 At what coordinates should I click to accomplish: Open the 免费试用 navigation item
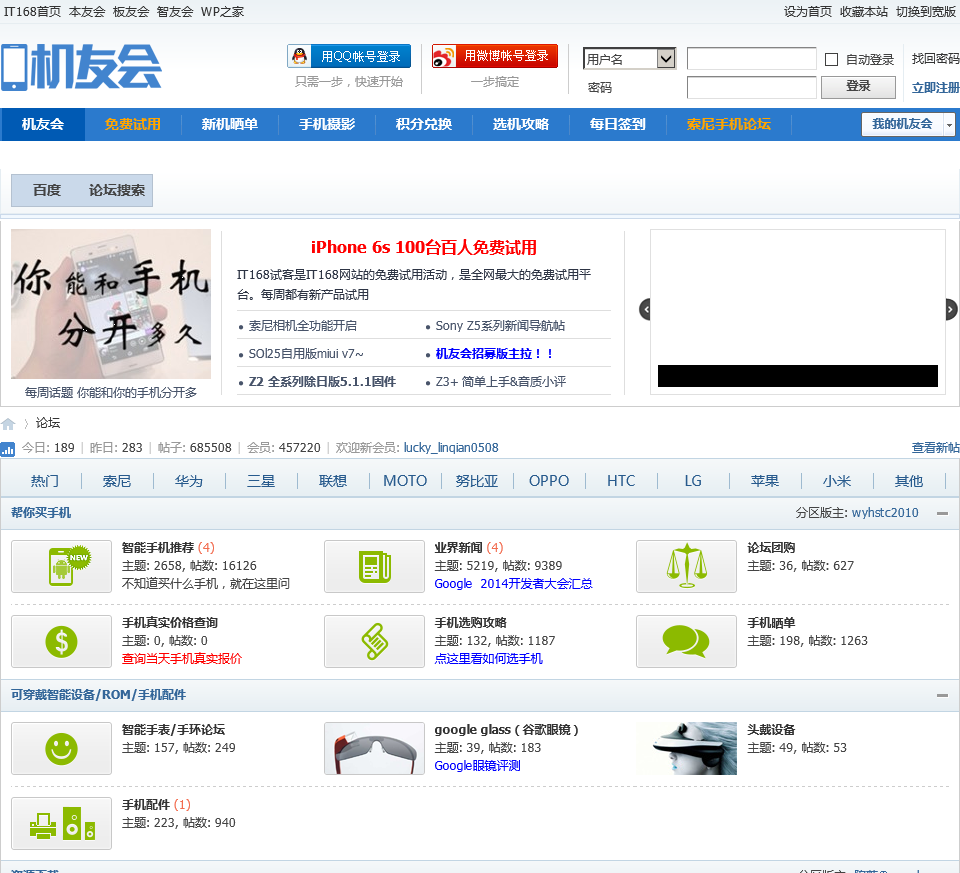click(x=133, y=124)
